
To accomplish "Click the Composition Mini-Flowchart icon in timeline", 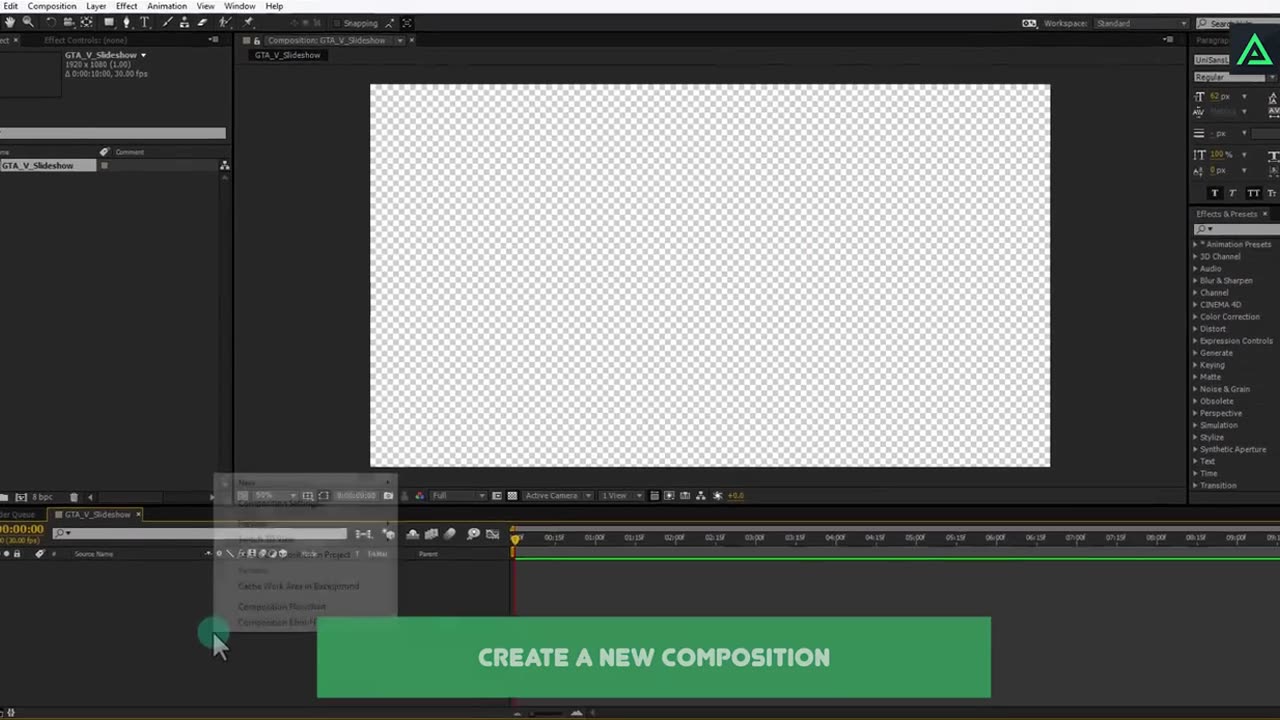I will click(363, 534).
